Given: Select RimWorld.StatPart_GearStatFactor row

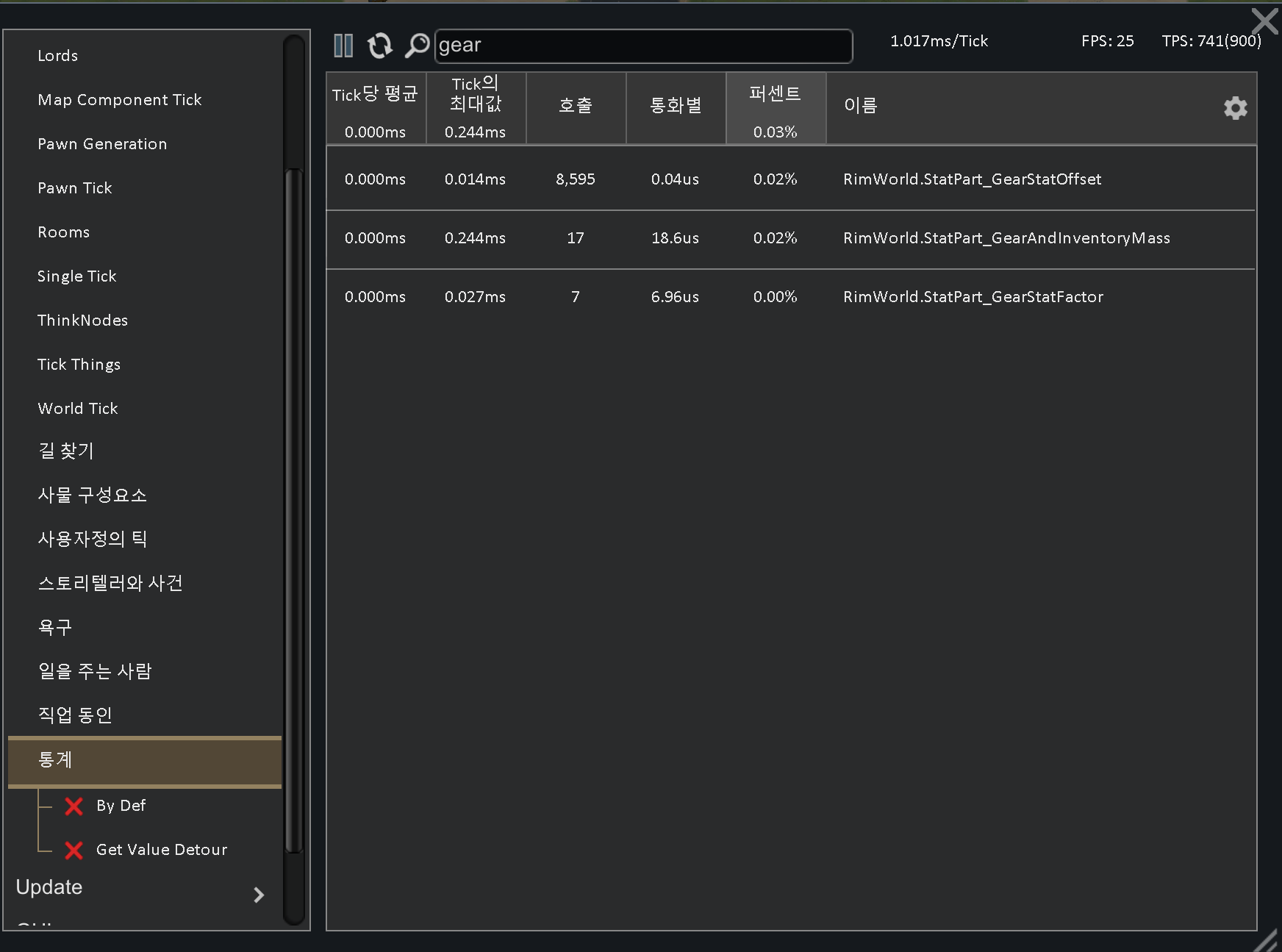Looking at the screenshot, I should point(791,297).
